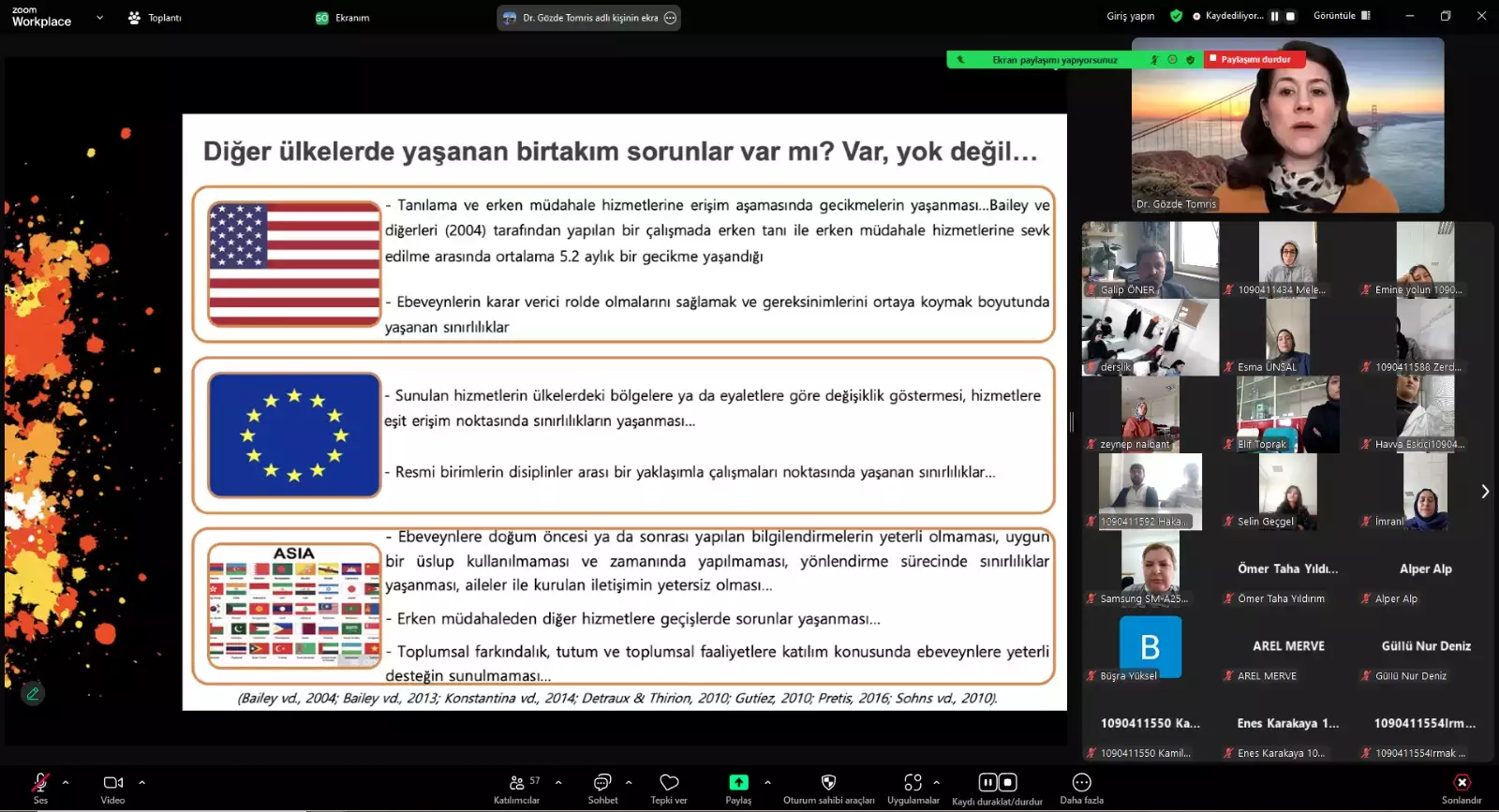Open the ellipsis options on shared screen tab
Screen dimensions: 1499x812
[x=670, y=17]
